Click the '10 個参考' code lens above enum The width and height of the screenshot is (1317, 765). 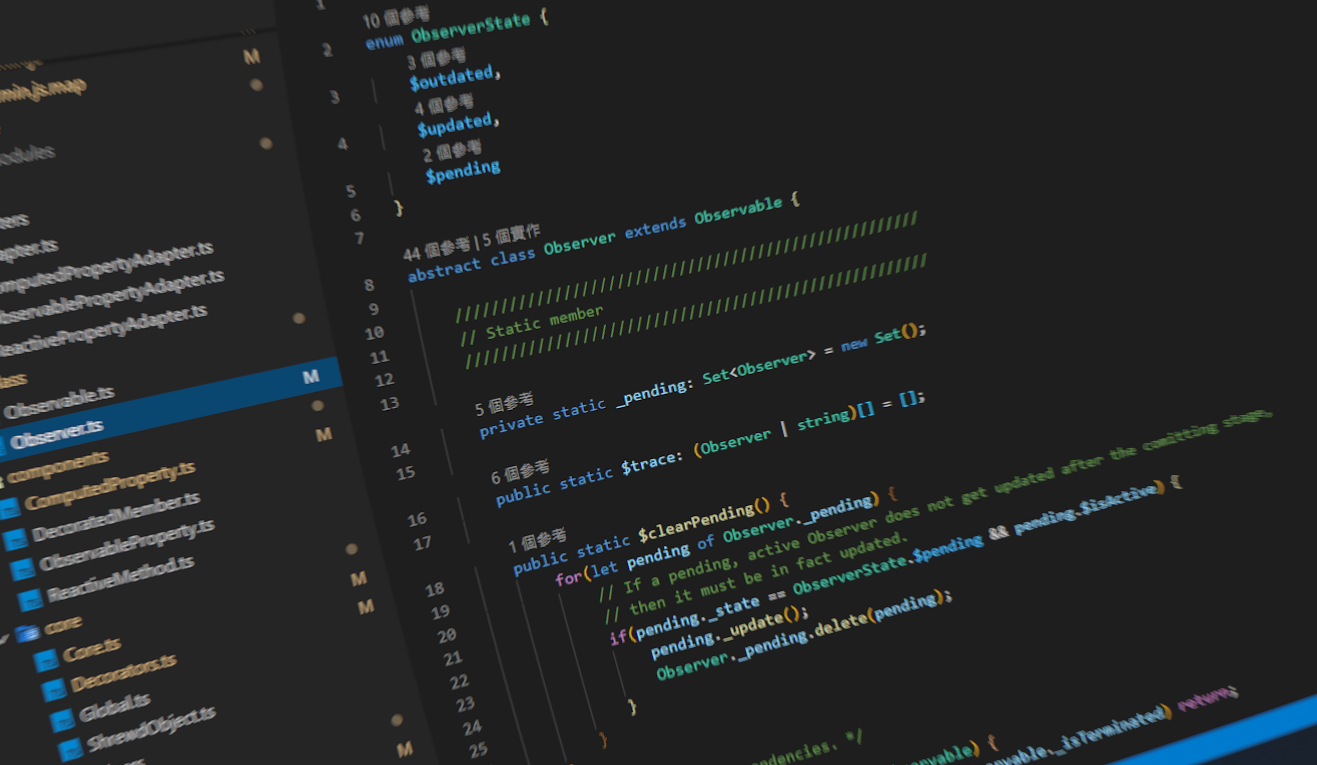[396, 17]
